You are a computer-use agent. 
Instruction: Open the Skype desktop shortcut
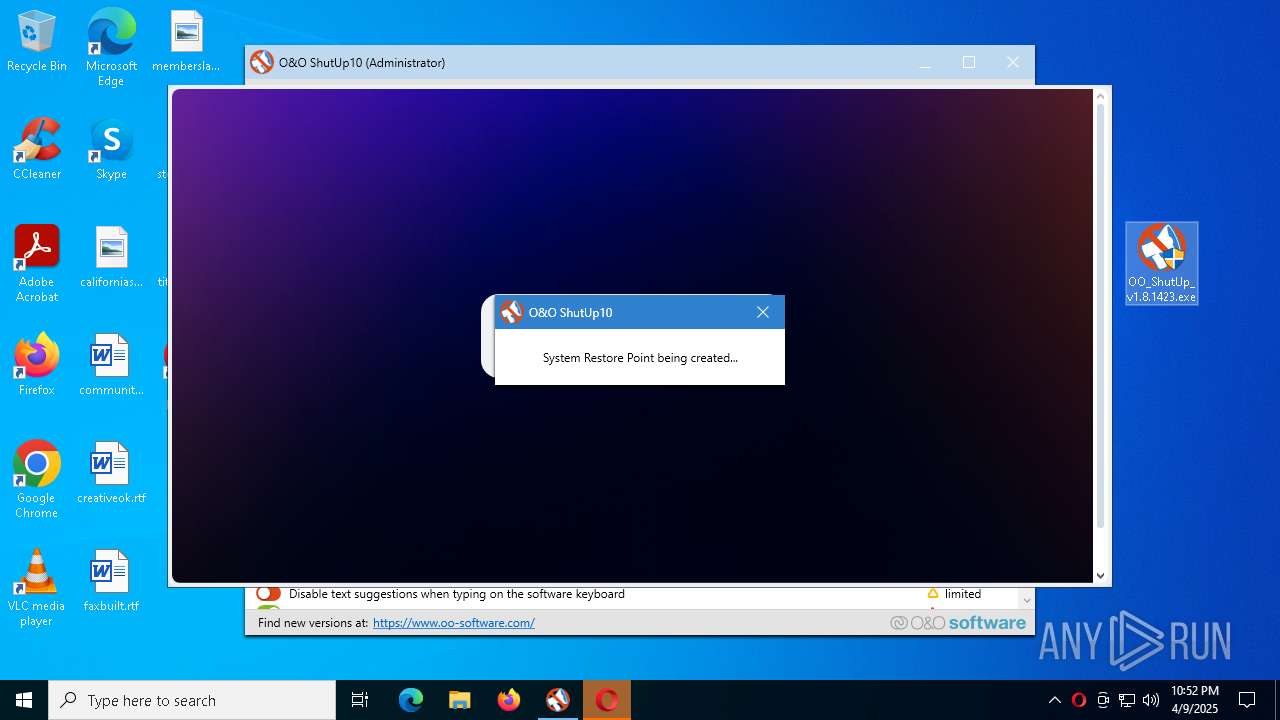tap(111, 149)
